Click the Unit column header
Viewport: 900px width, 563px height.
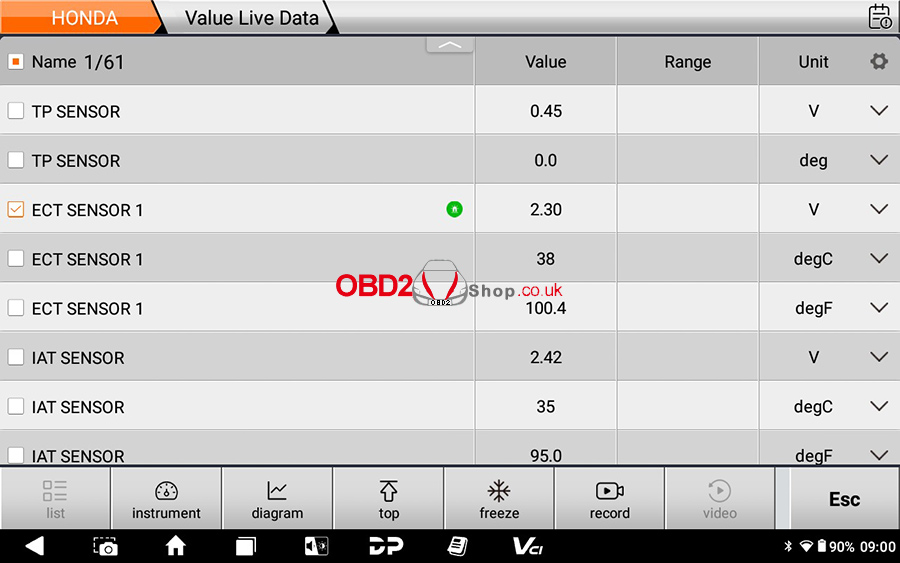click(813, 61)
